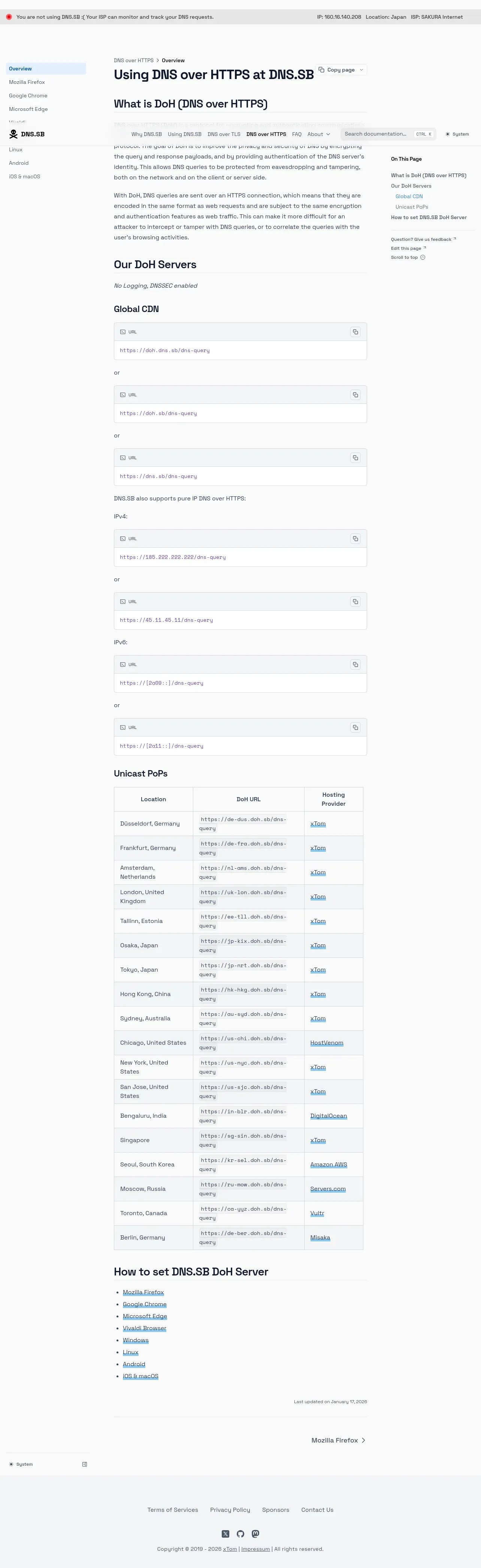This screenshot has width=481, height=1568.
Task: Open Amazon AWS hosting provider link
Action: (328, 1165)
